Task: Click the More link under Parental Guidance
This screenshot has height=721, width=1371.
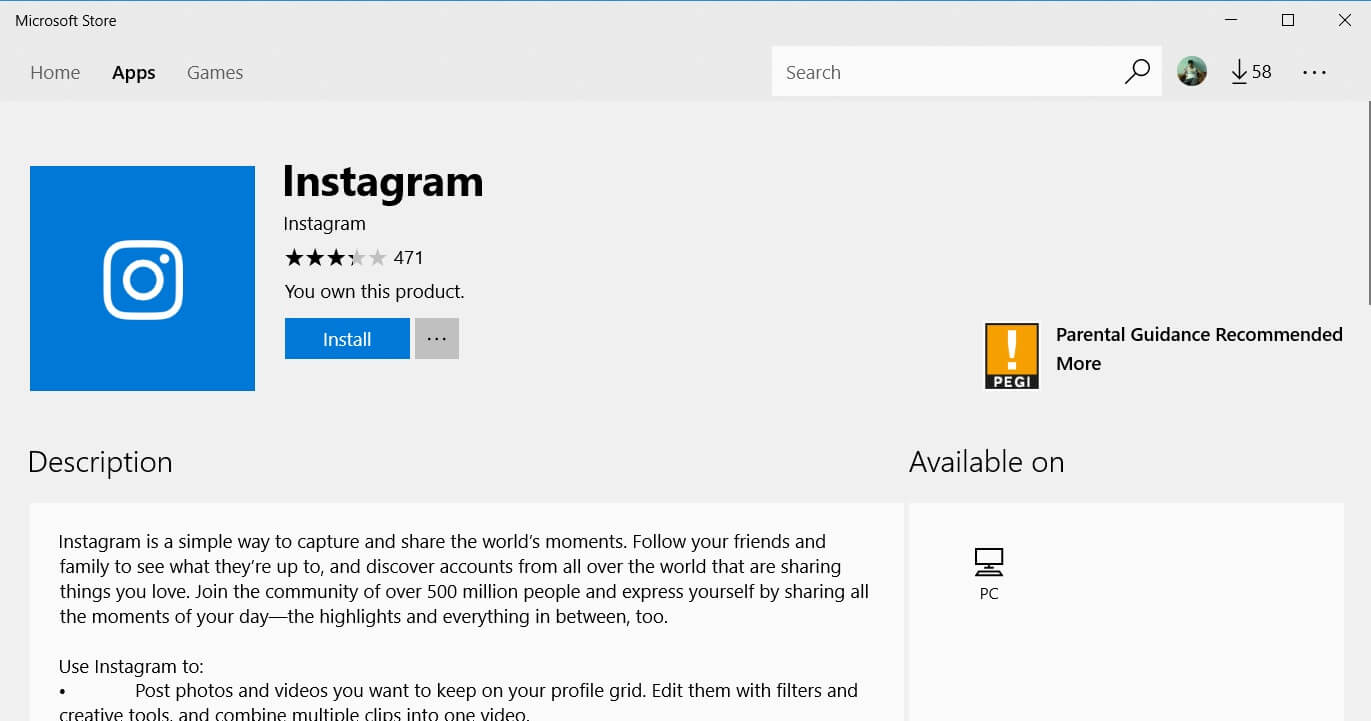Action: tap(1078, 364)
